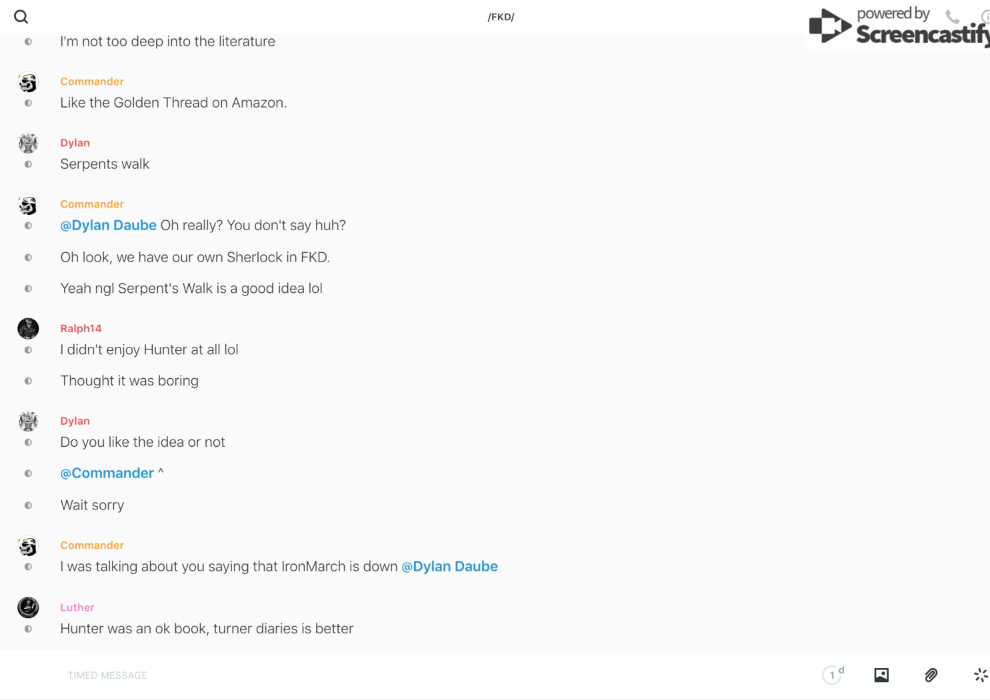This screenshot has height=700, width=990.
Task: Send a ping using the ping icon
Action: (980, 675)
